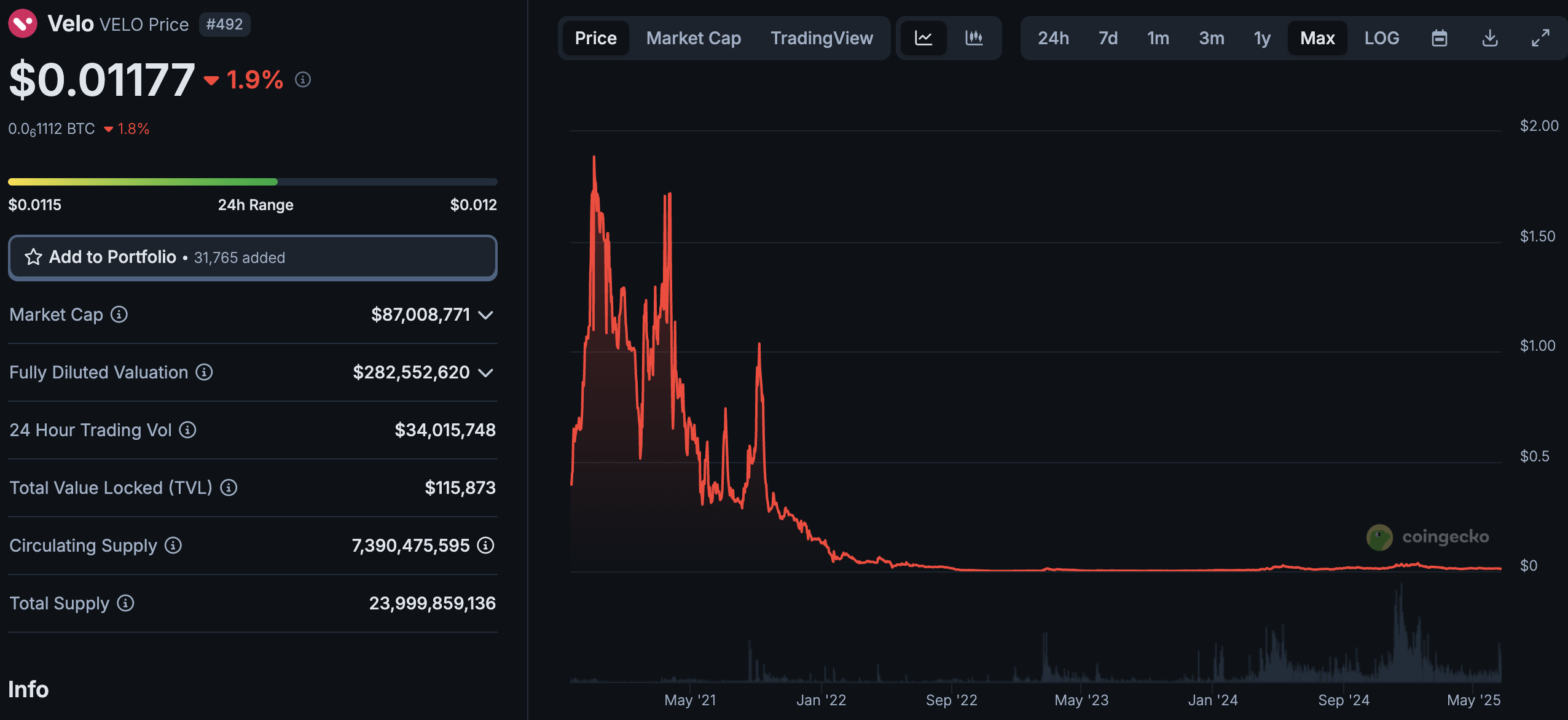Show 24 Hour Trading Vol info icon
The height and width of the screenshot is (720, 1568).
coord(187,430)
